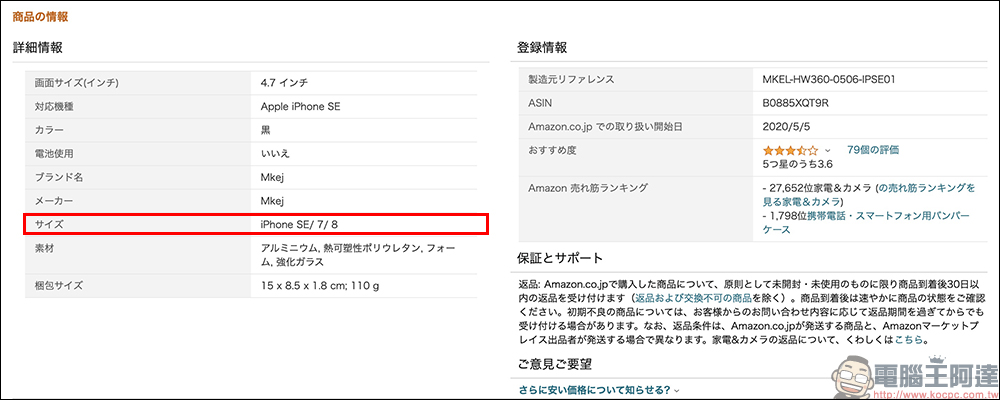Click the highlighted iPhone SE/ 7/ 8 size value
The height and width of the screenshot is (400, 1000).
304,224
